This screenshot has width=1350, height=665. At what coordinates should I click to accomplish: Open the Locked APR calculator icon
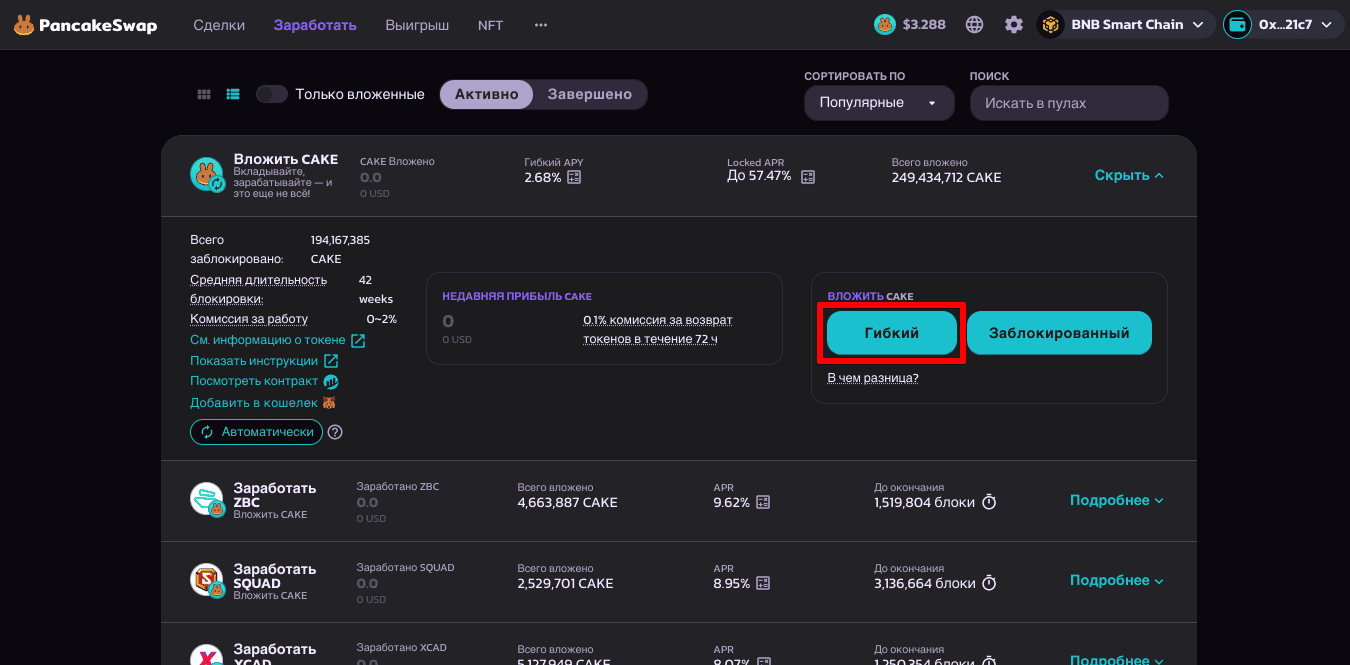pos(808,177)
